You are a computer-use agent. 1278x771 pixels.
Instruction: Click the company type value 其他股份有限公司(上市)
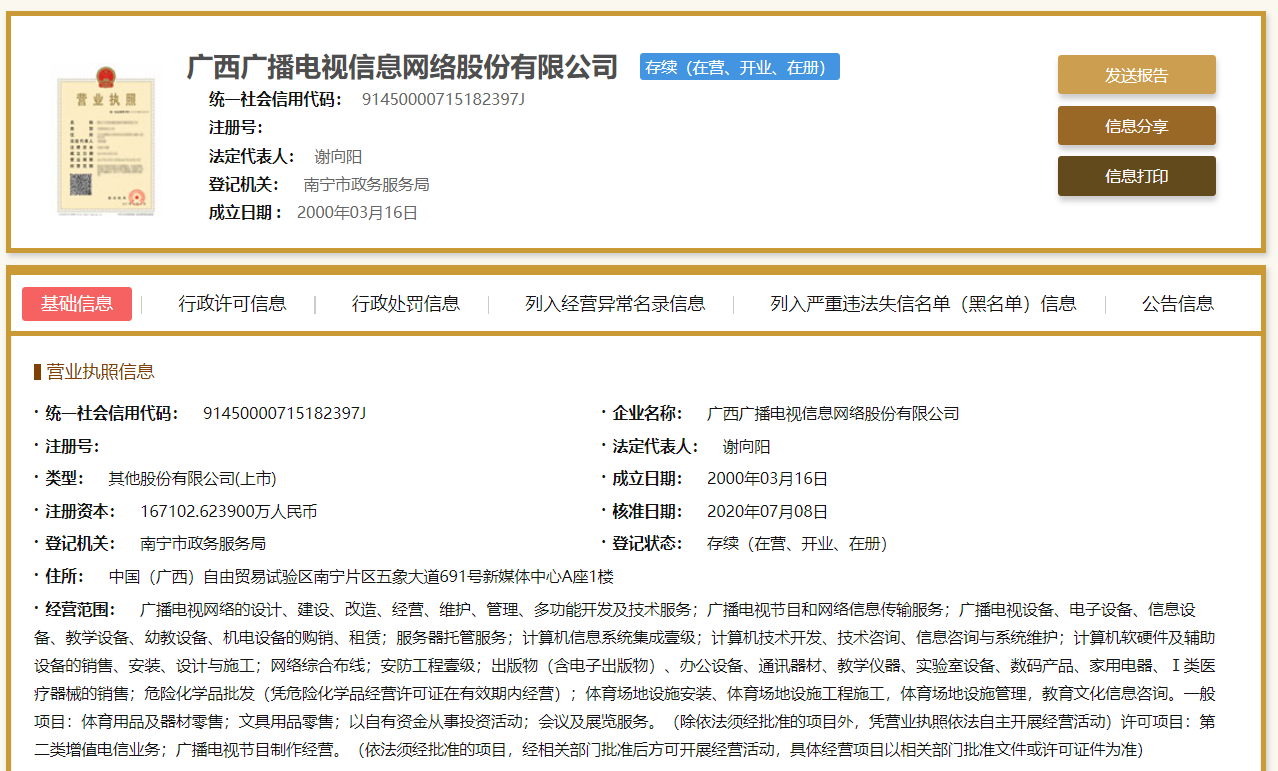(192, 479)
